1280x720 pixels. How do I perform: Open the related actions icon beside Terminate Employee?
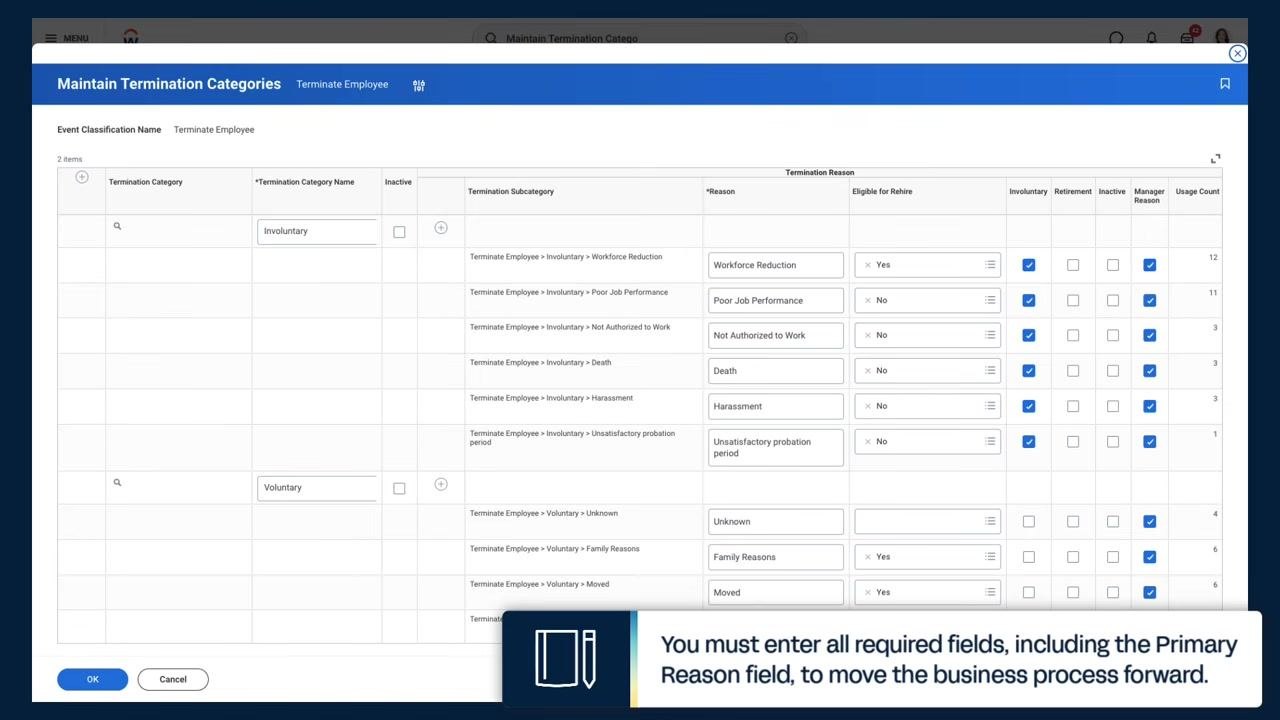pos(419,85)
